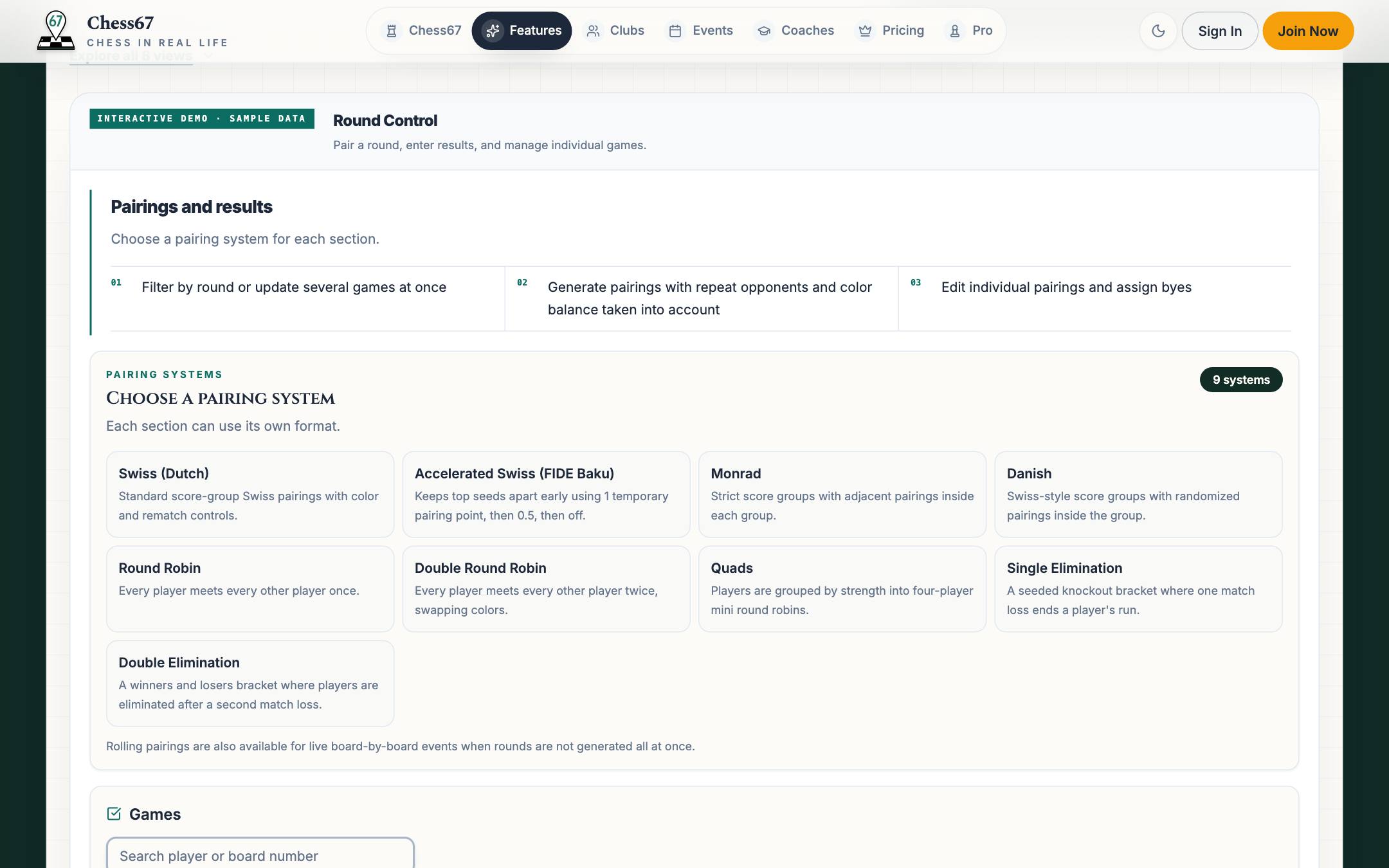Click the 9 systems badge
This screenshot has height=868, width=1389.
(1241, 380)
